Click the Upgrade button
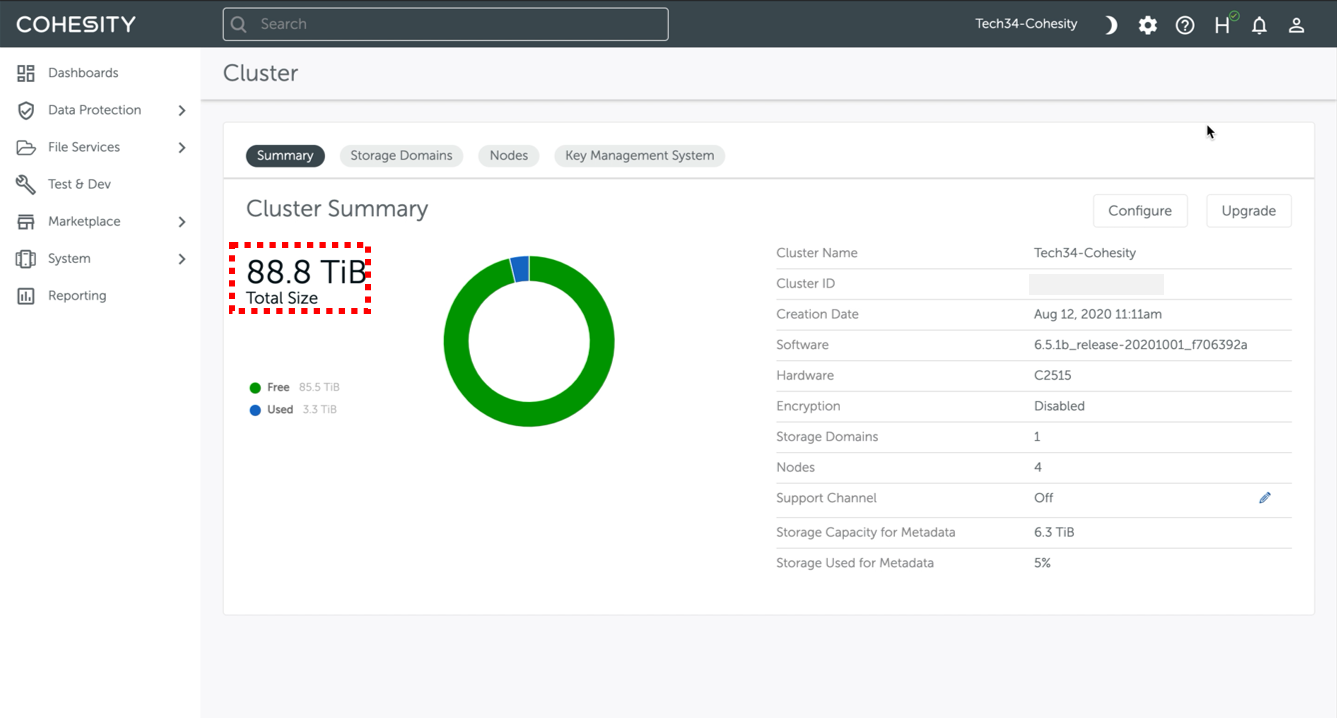1337x718 pixels. (1249, 211)
